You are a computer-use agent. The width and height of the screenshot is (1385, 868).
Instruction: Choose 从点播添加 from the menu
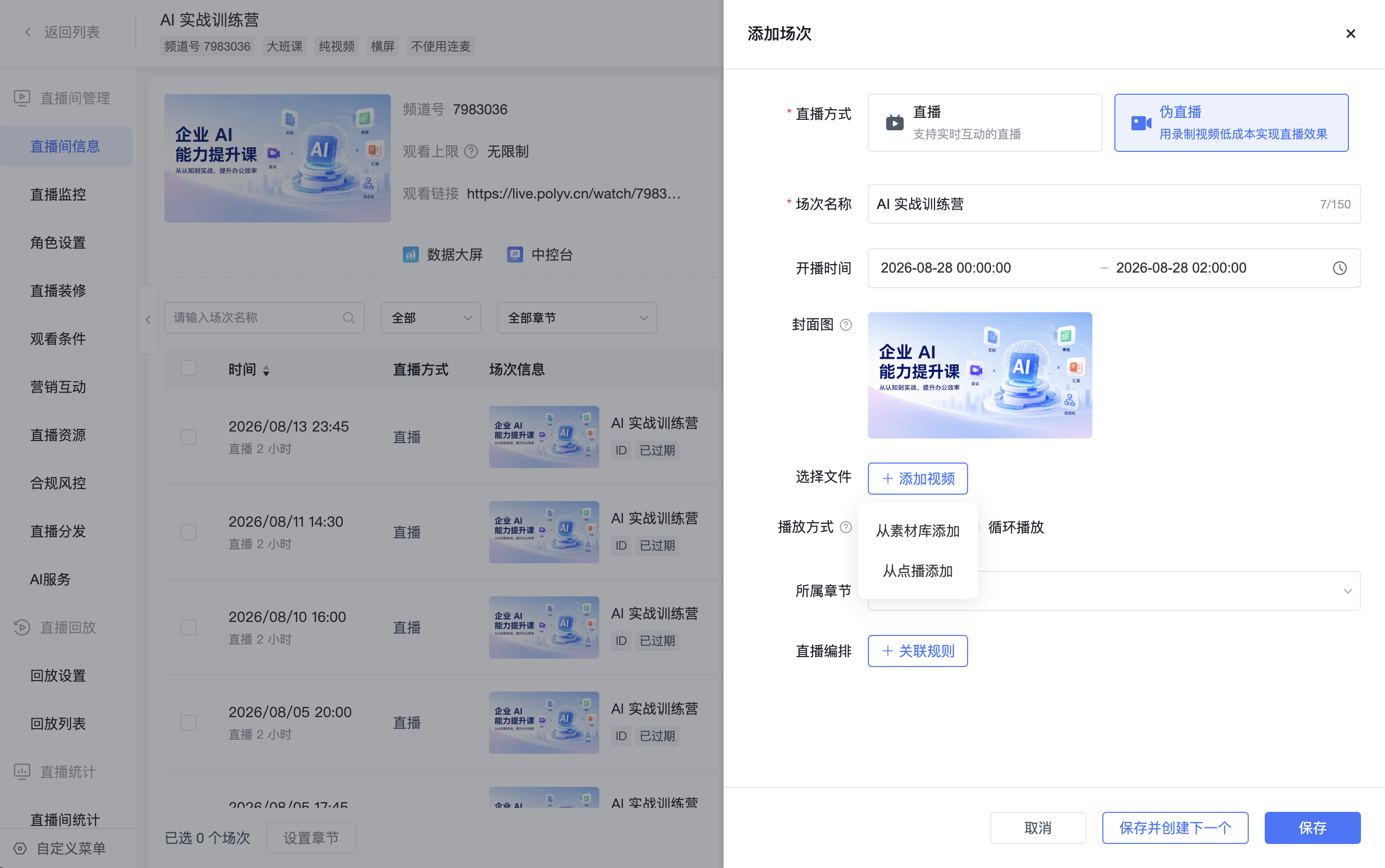click(917, 571)
